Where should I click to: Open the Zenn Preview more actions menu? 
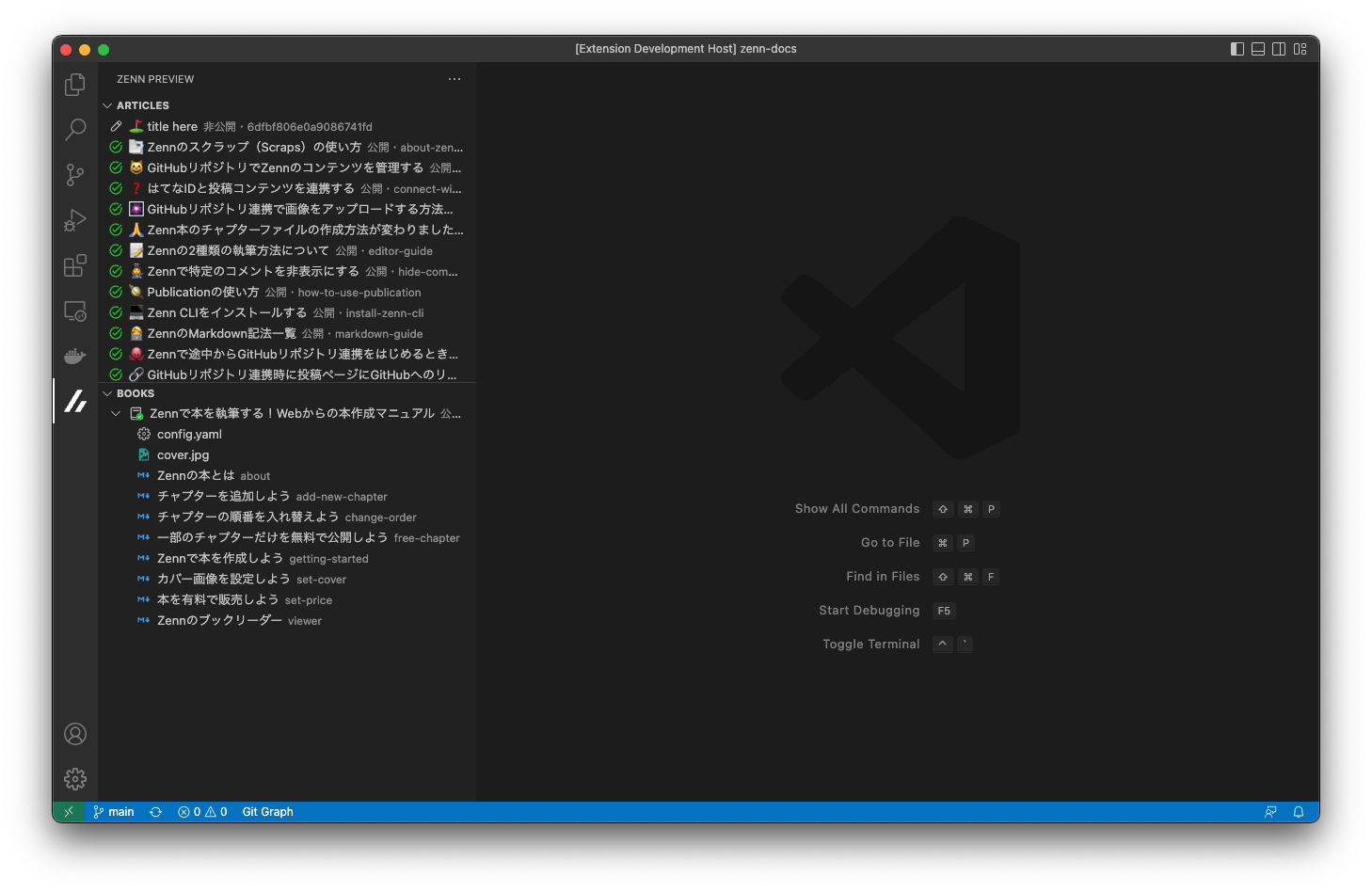pos(455,79)
